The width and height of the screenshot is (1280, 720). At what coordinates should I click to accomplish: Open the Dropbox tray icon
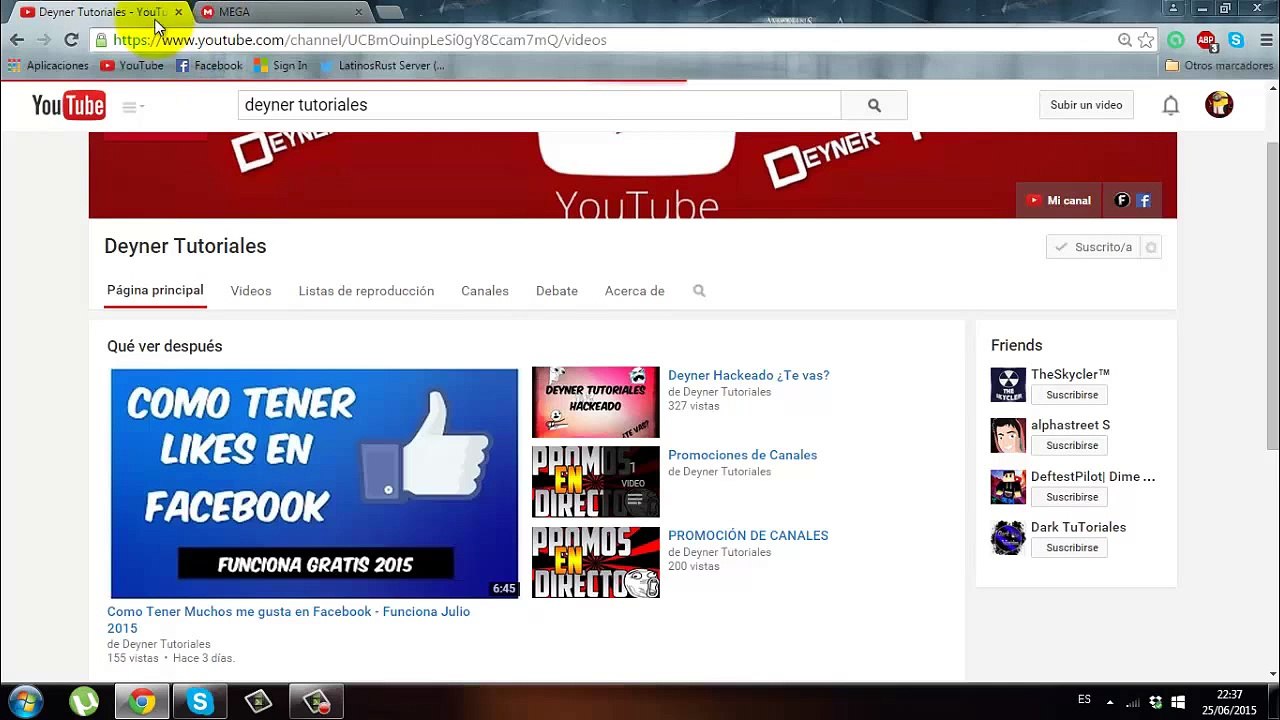point(1156,702)
